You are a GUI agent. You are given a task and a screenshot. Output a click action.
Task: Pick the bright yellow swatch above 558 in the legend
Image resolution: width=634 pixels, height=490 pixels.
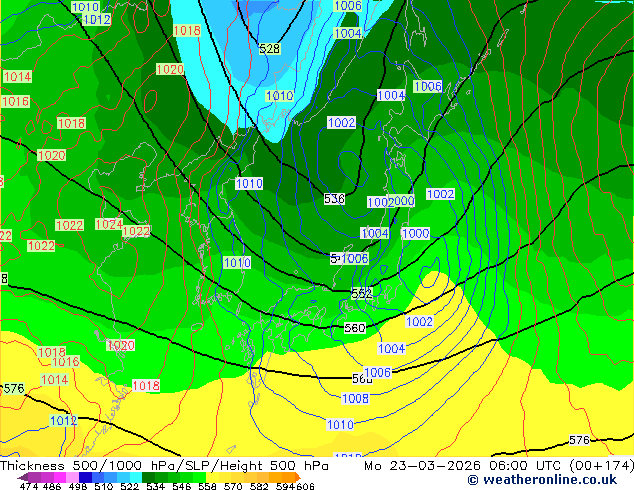click(x=212, y=477)
